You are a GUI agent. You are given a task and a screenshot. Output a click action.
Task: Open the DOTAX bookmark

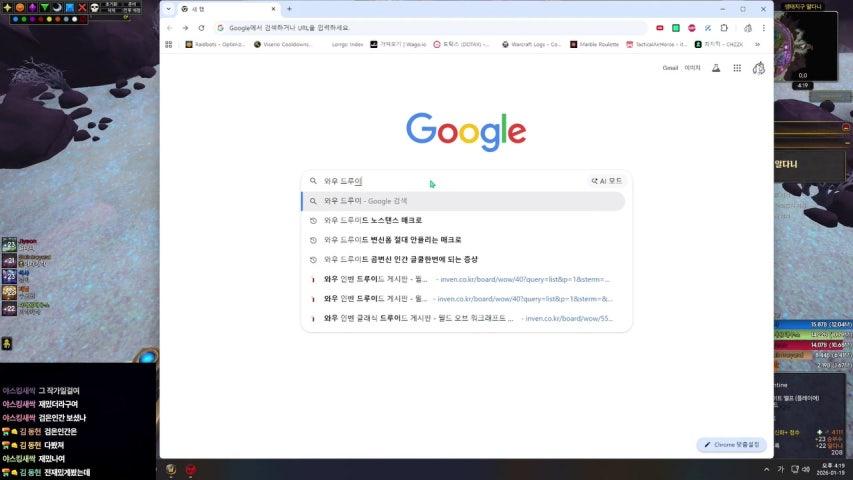click(x=462, y=45)
